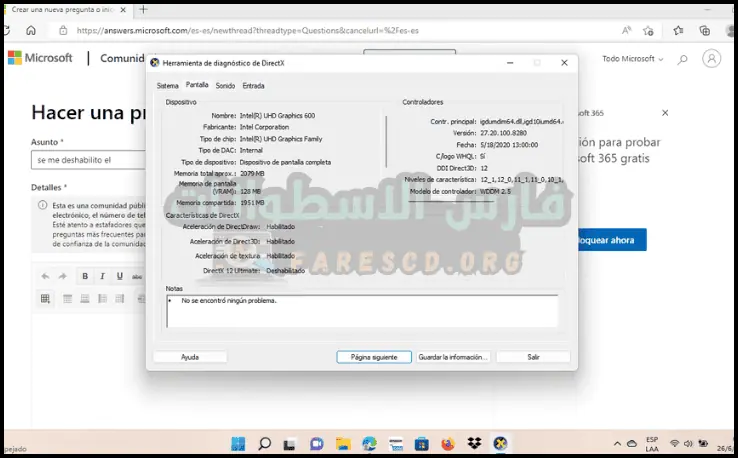Switch to the Sonido tab
The width and height of the screenshot is (738, 458).
point(225,86)
